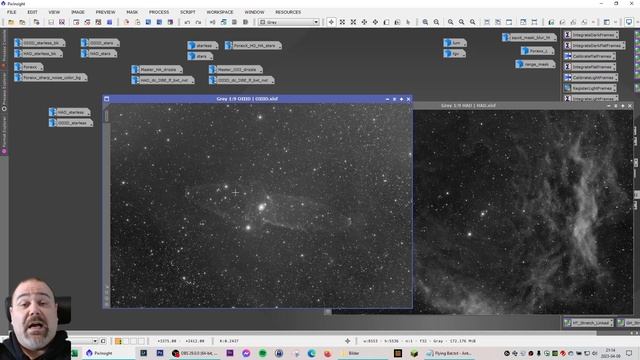The image size is (640, 360).
Task: Select the Master_O3_drizzle image icon
Action: 236,70
